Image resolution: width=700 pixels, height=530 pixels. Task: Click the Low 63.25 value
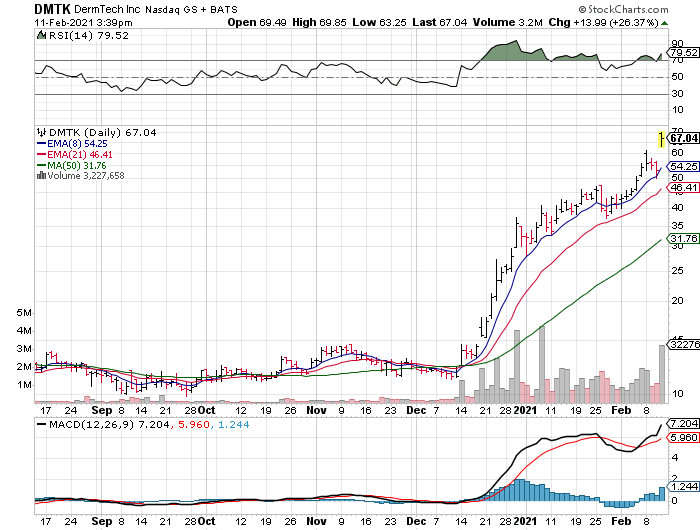[379, 22]
